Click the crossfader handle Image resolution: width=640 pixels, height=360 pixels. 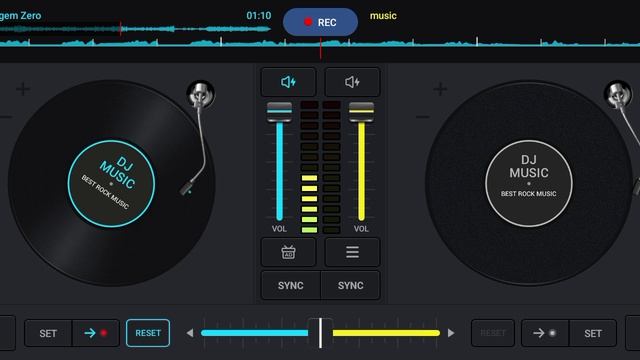tap(320, 333)
